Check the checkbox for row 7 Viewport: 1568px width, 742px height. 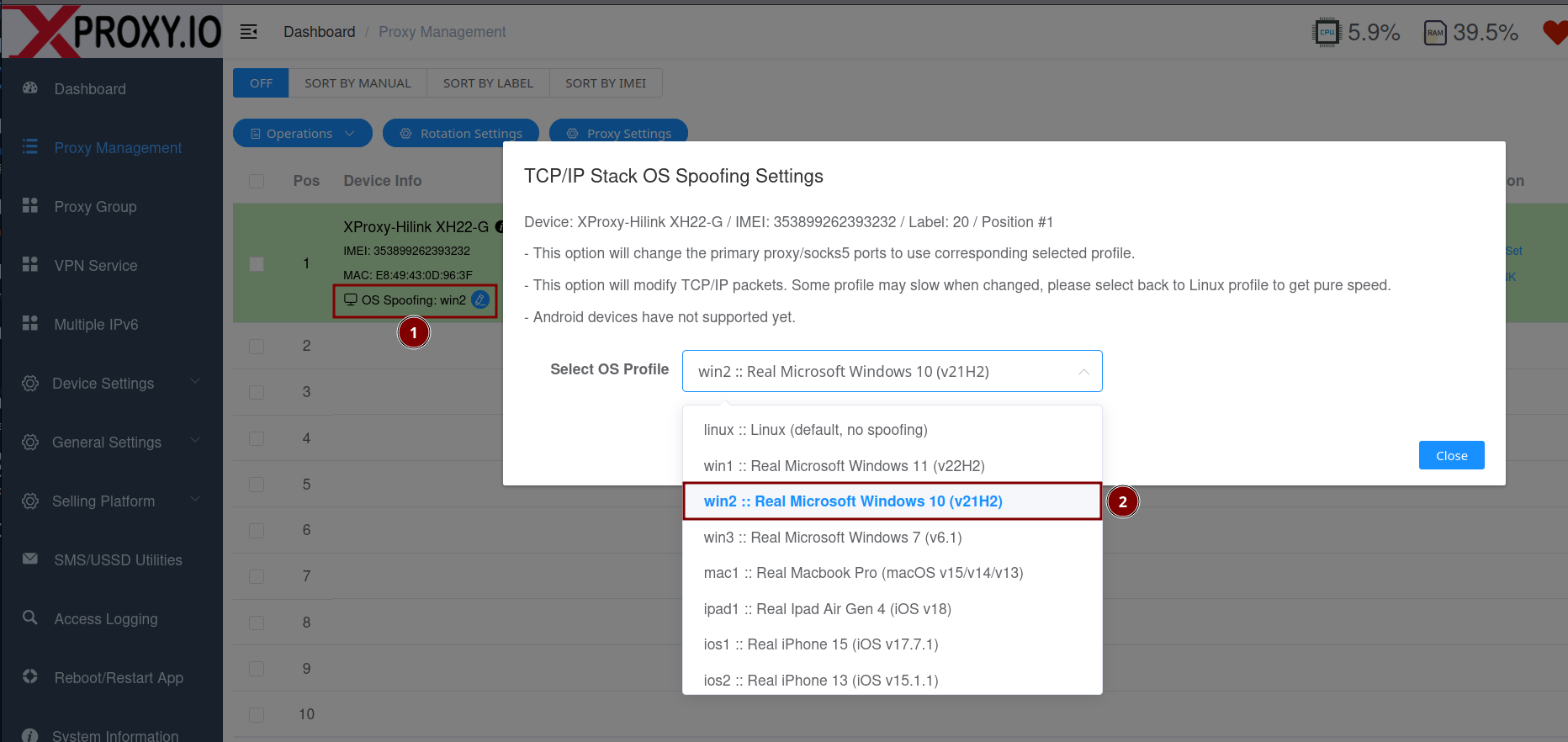point(257,577)
